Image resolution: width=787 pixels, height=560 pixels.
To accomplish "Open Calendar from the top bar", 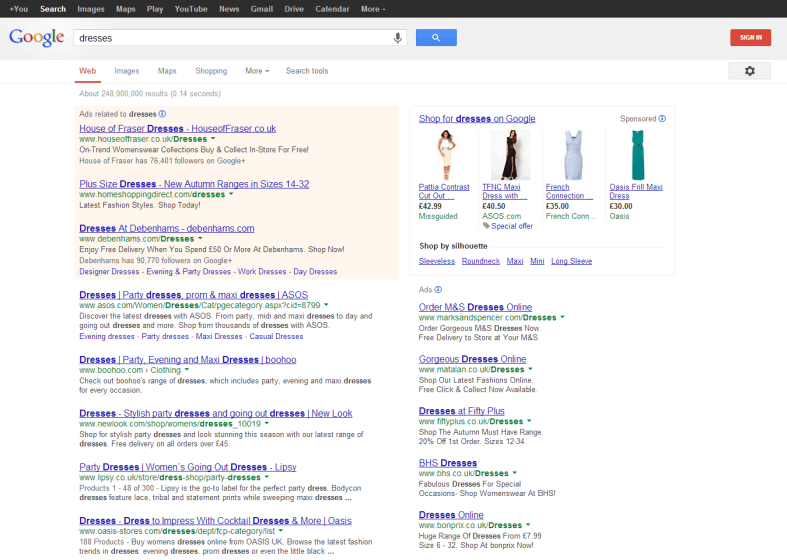I will [332, 9].
